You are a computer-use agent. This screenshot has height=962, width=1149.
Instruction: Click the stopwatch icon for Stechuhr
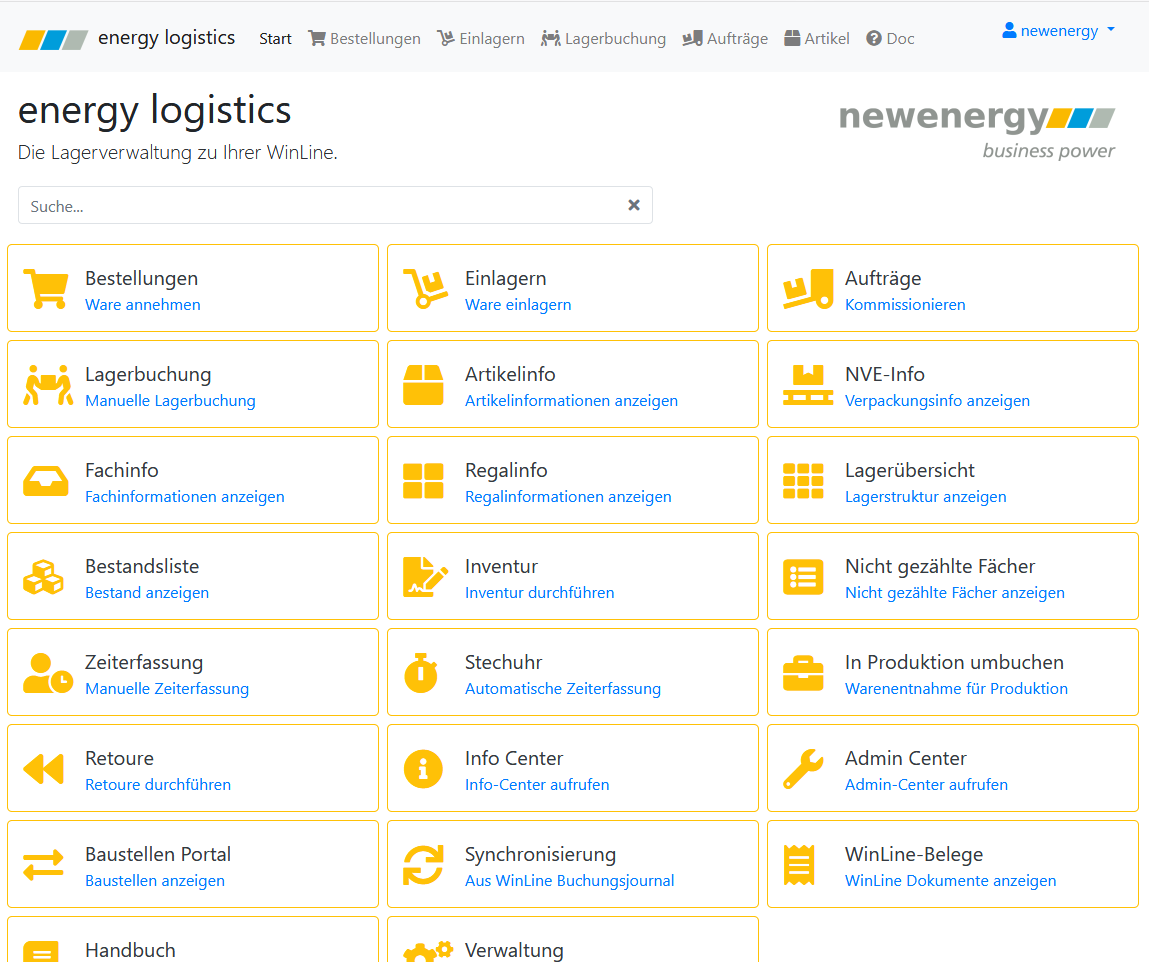click(x=422, y=673)
